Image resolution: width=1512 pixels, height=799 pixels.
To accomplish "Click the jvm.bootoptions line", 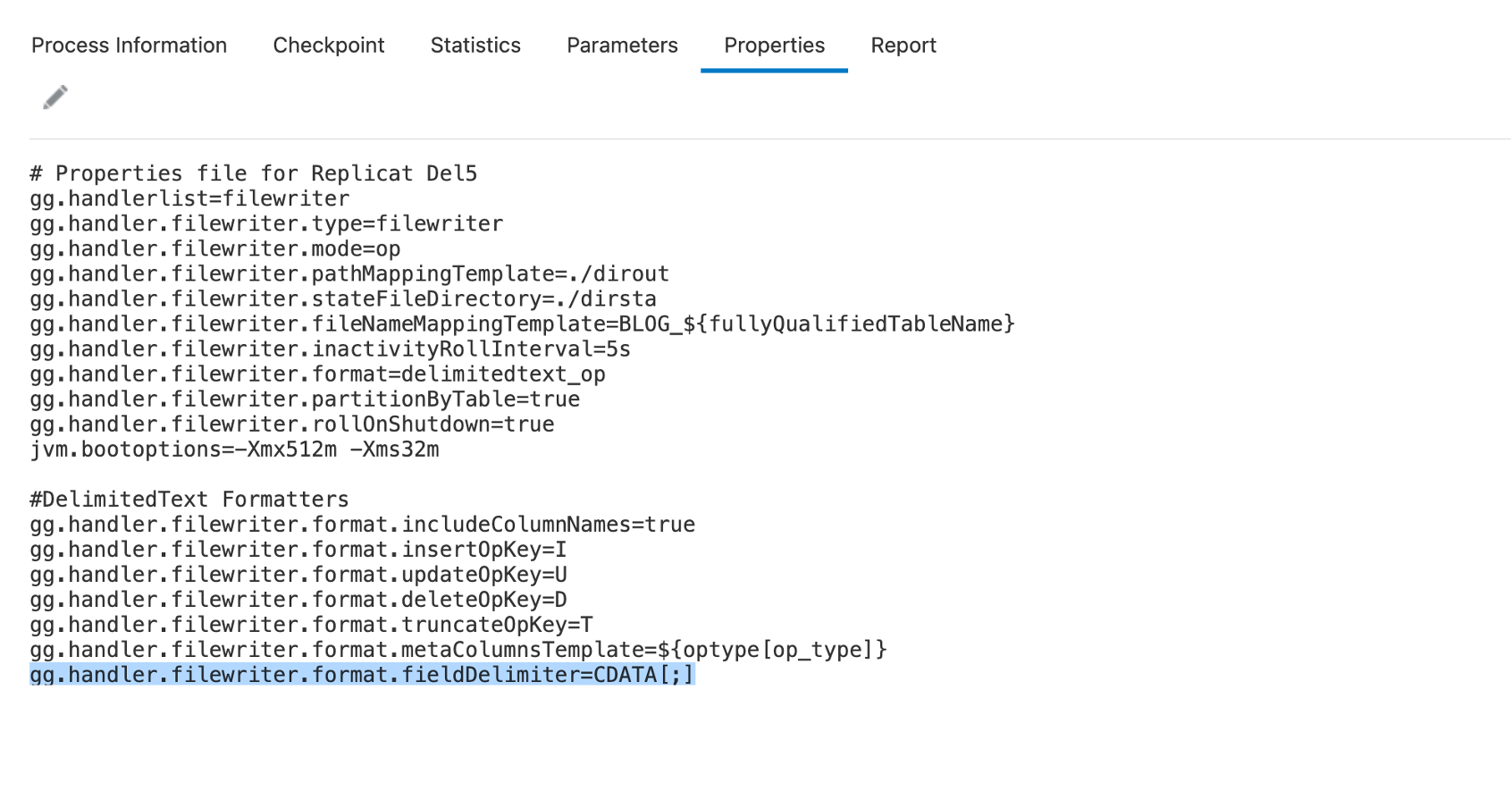I will tap(234, 450).
